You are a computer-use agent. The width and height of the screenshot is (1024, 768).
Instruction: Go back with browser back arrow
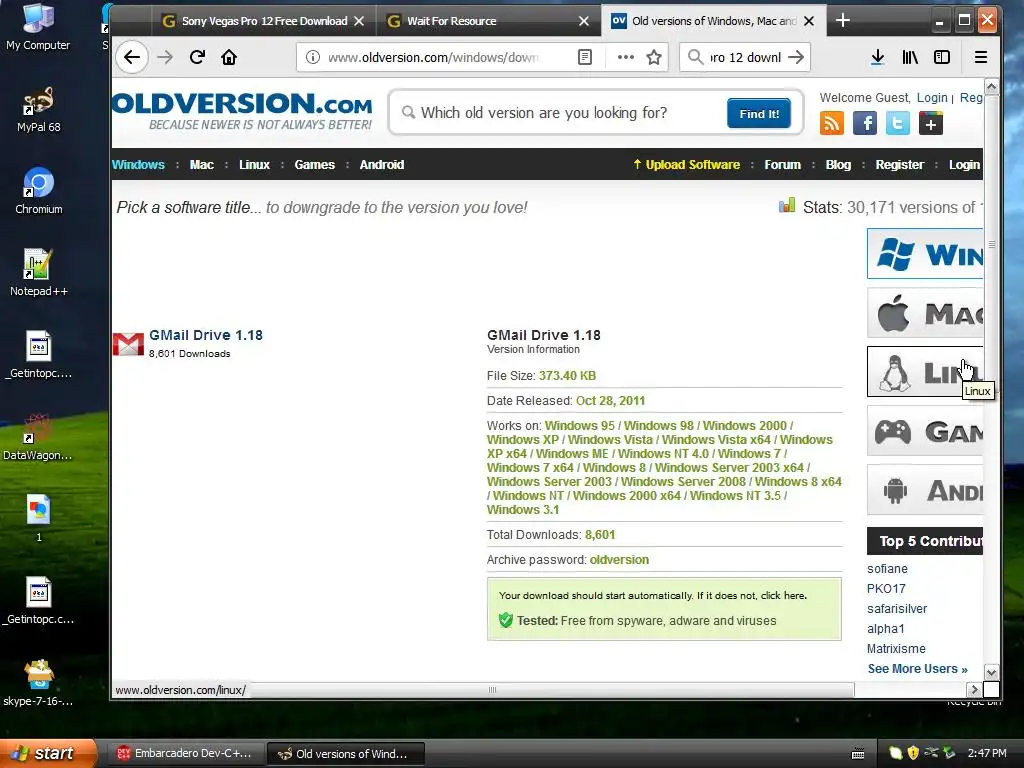[132, 57]
